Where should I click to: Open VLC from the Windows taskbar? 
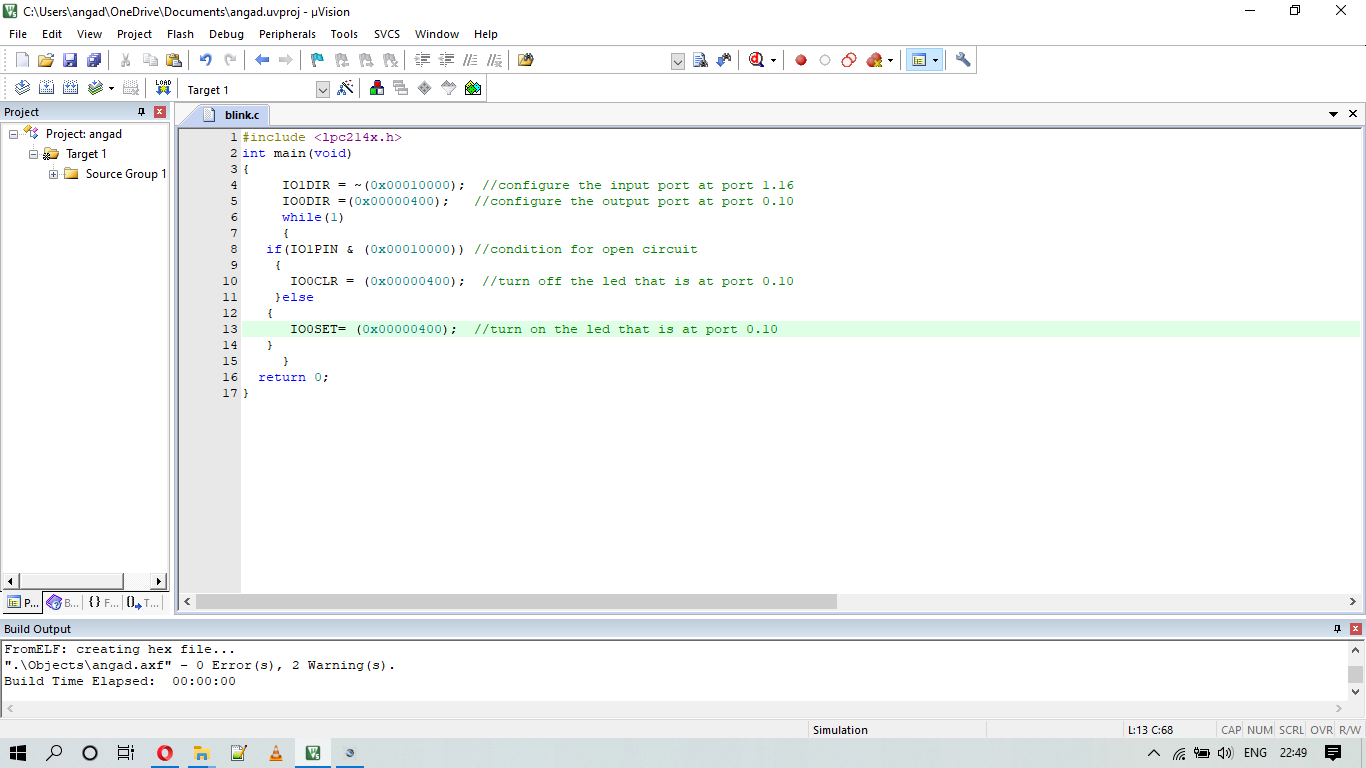[276, 753]
